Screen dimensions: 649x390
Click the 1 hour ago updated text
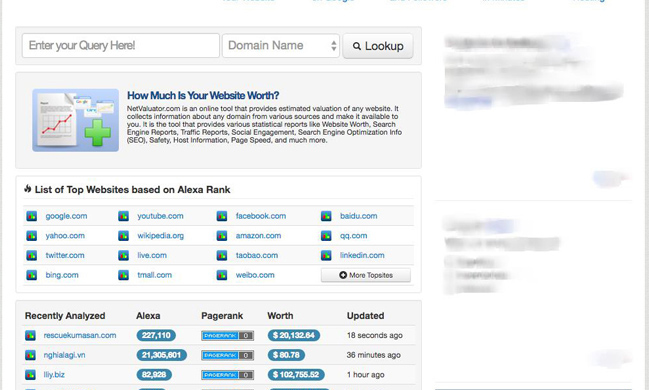pyautogui.click(x=365, y=375)
